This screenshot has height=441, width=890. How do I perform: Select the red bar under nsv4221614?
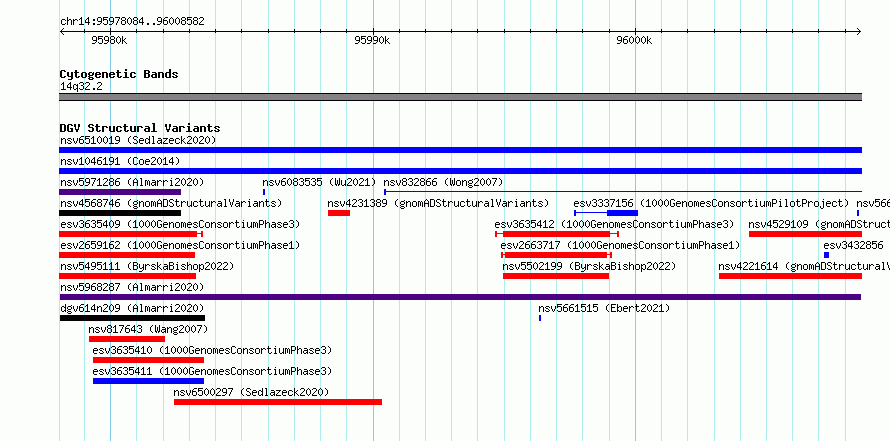tap(791, 276)
